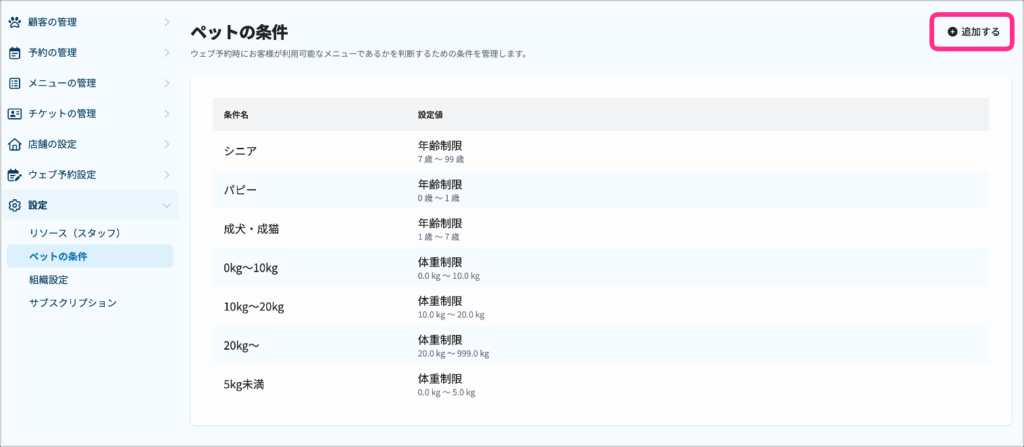Image resolution: width=1024 pixels, height=447 pixels.
Task: Select the 成犬・成猫 condition row
Action: pos(601,229)
